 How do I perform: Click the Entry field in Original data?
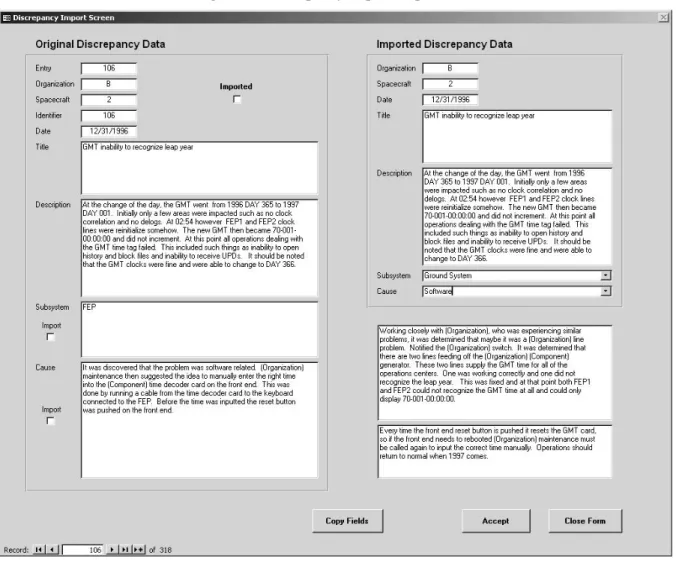(109, 68)
